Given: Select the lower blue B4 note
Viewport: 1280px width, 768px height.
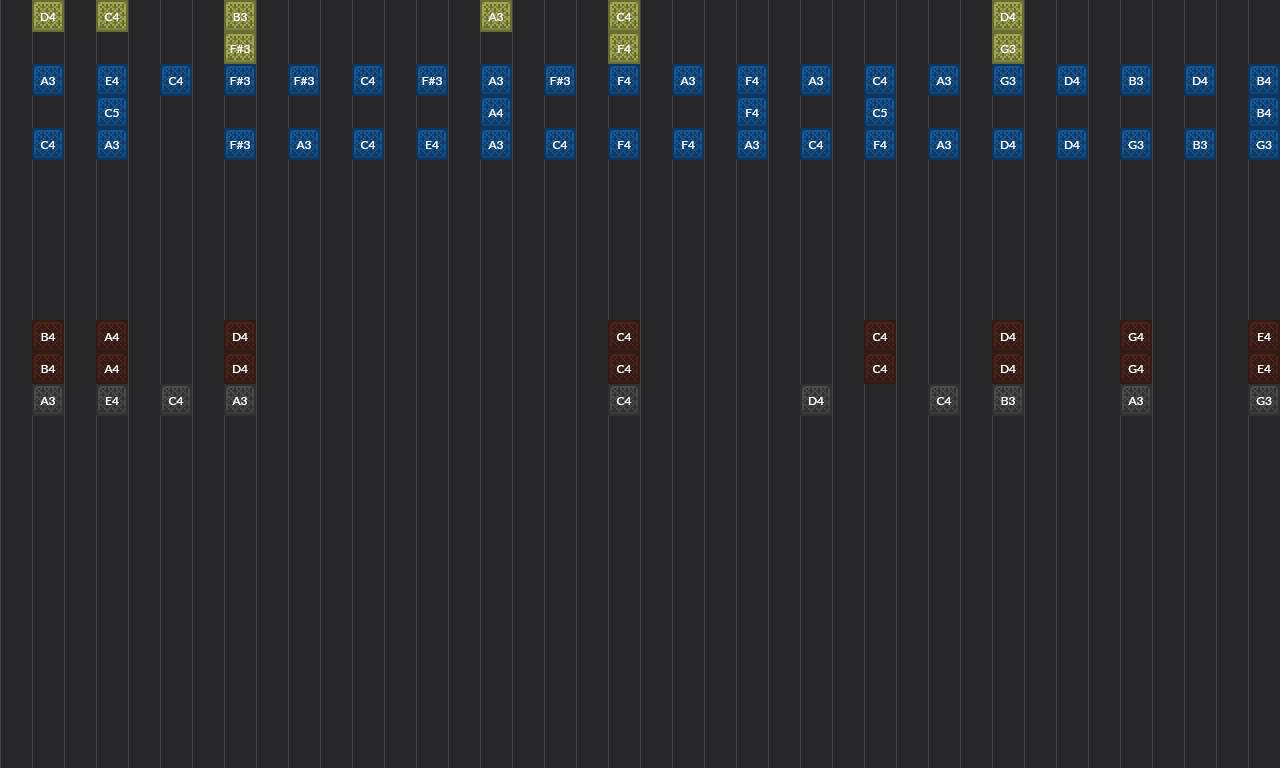Looking at the screenshot, I should point(1264,113).
